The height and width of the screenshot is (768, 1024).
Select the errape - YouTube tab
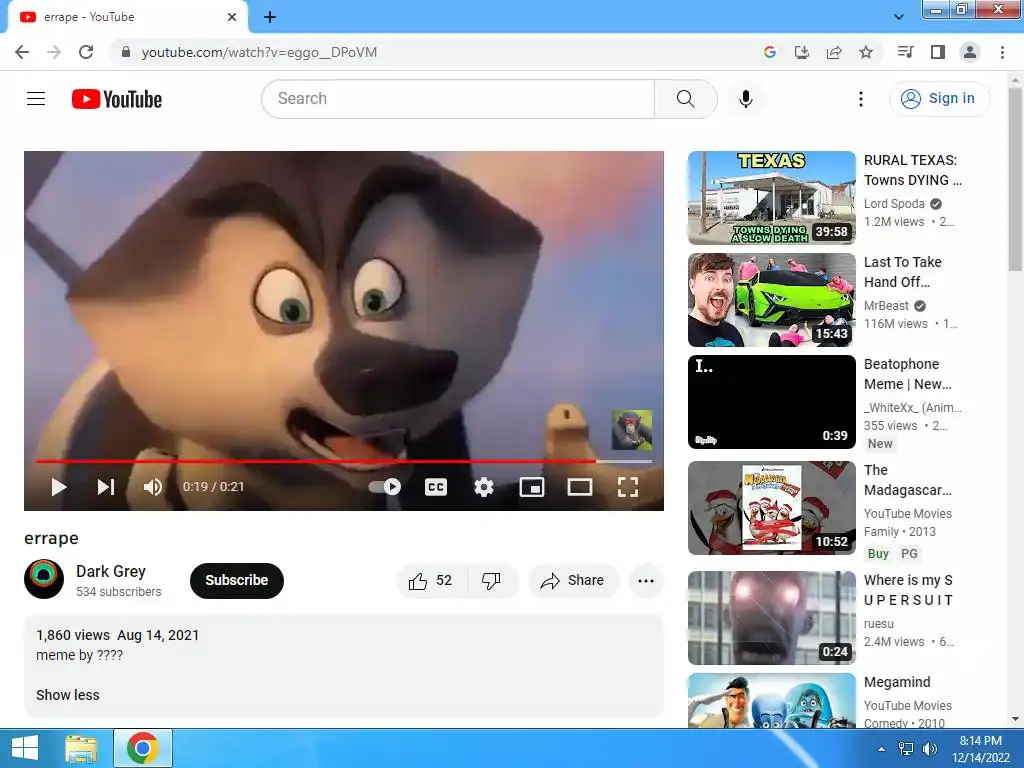coord(127,17)
